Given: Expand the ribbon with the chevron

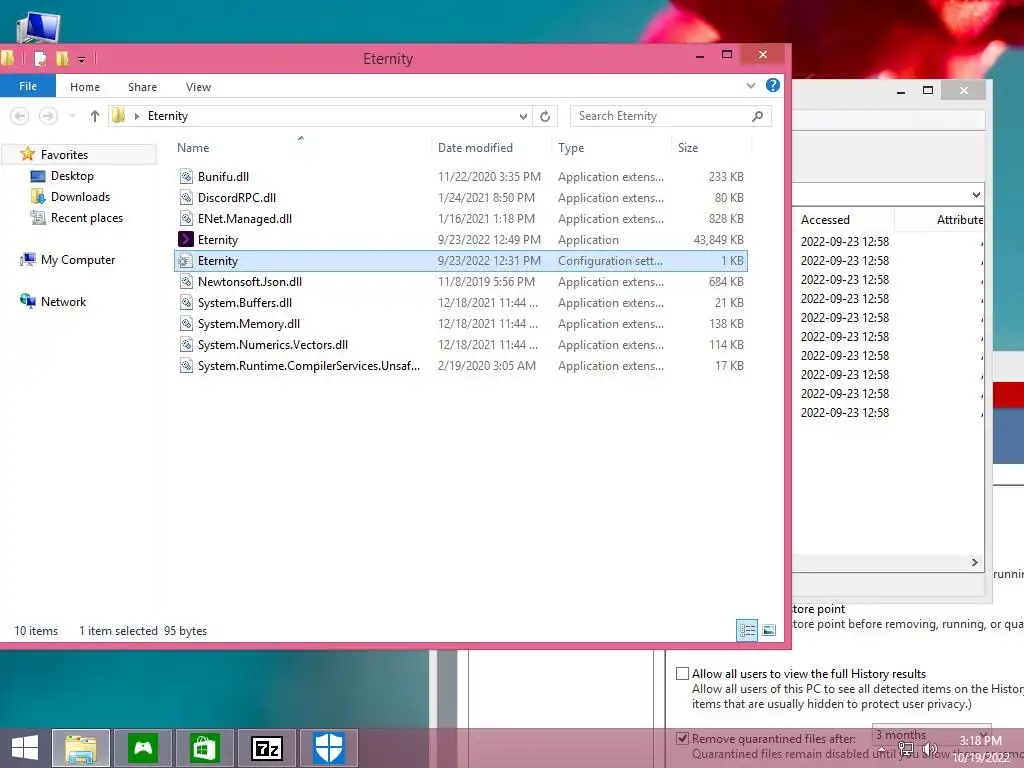Looking at the screenshot, I should (x=750, y=86).
